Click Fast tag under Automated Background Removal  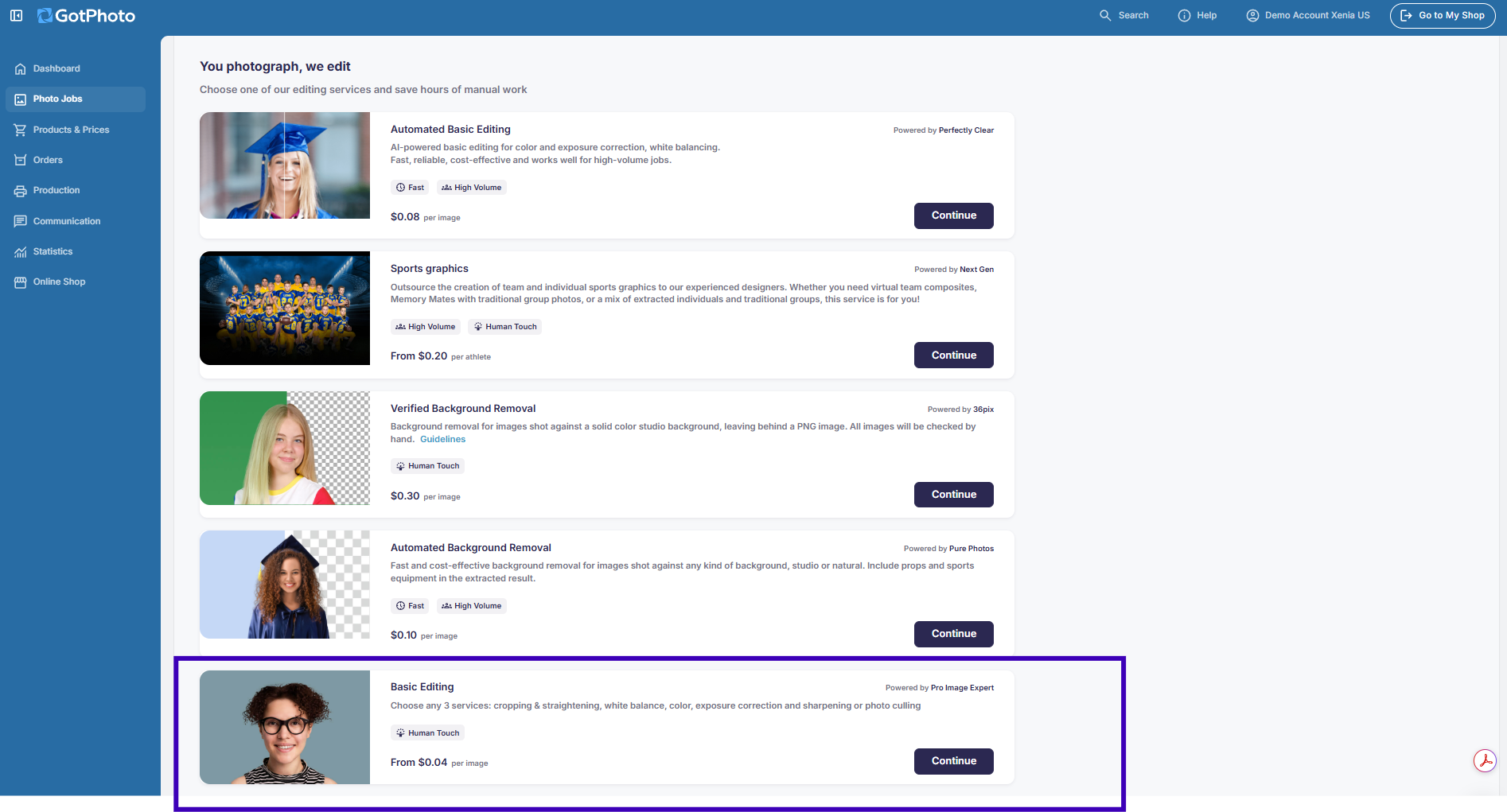[411, 606]
